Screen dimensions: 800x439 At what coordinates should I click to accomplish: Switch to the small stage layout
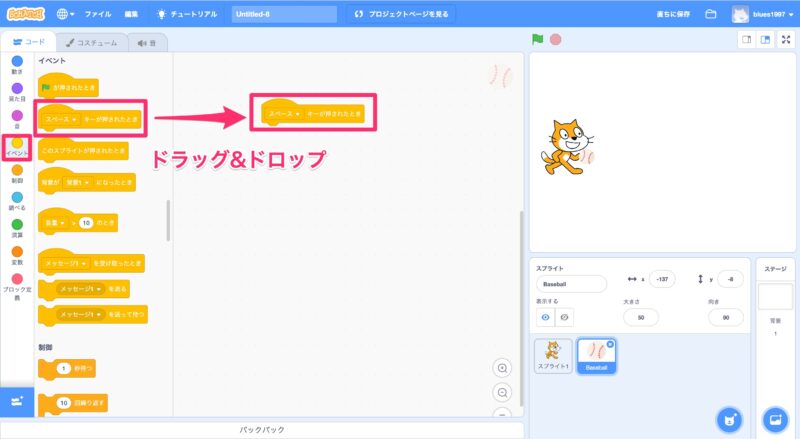(x=745, y=40)
